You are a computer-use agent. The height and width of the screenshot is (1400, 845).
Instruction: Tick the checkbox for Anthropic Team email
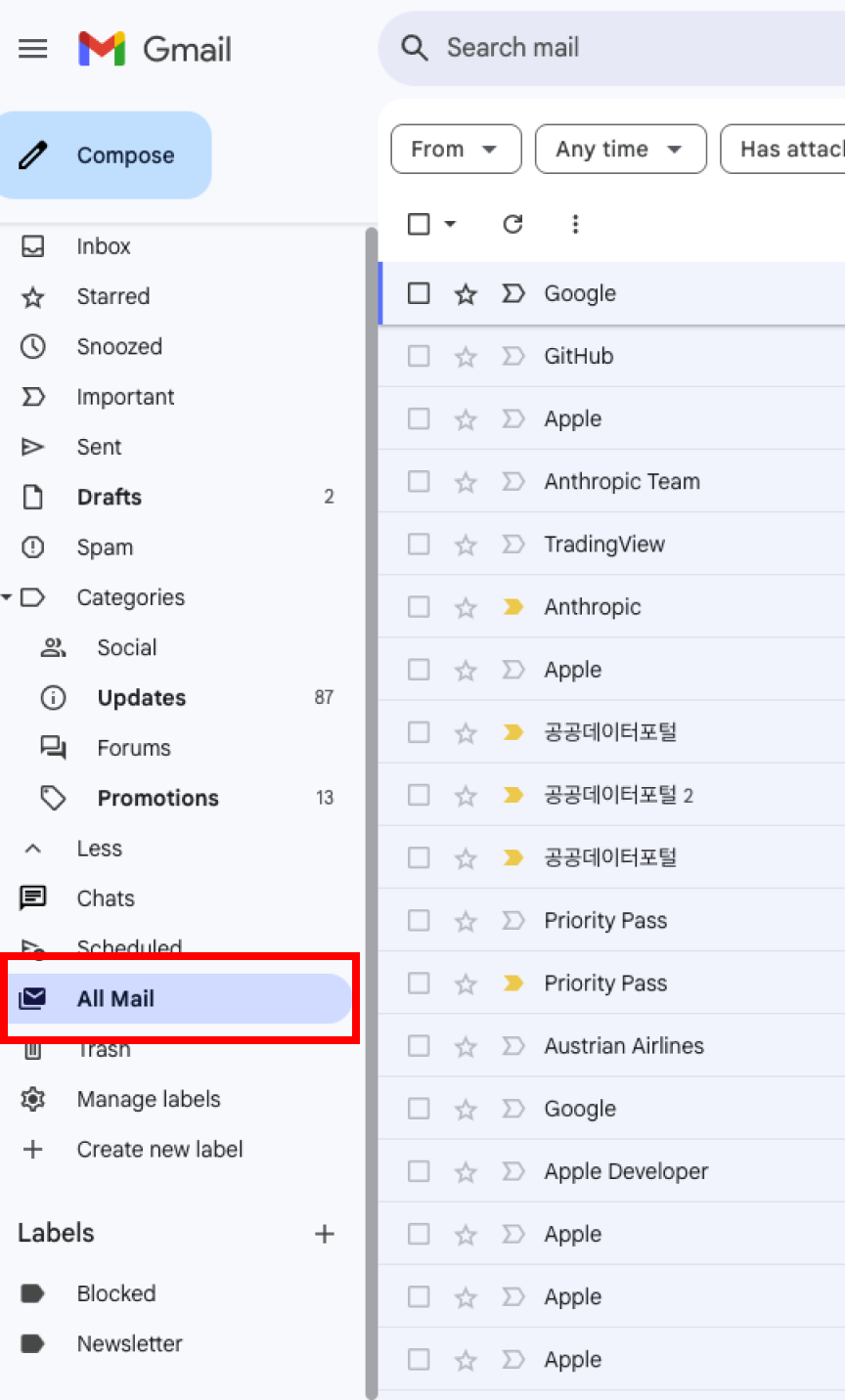tap(419, 482)
